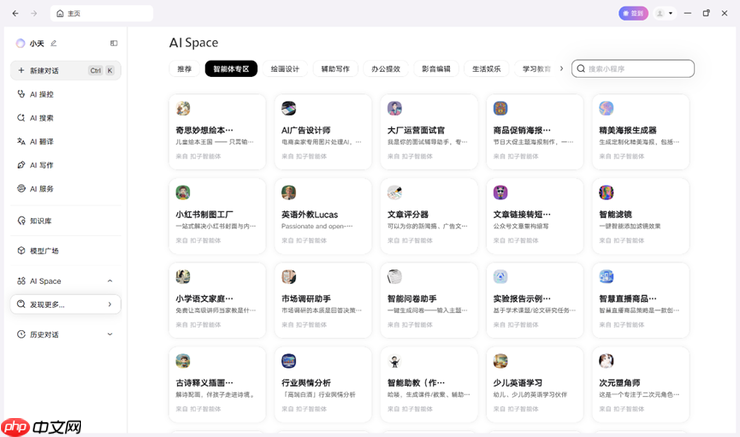
Task: Switch to the 推荐 tab
Action: click(185, 69)
